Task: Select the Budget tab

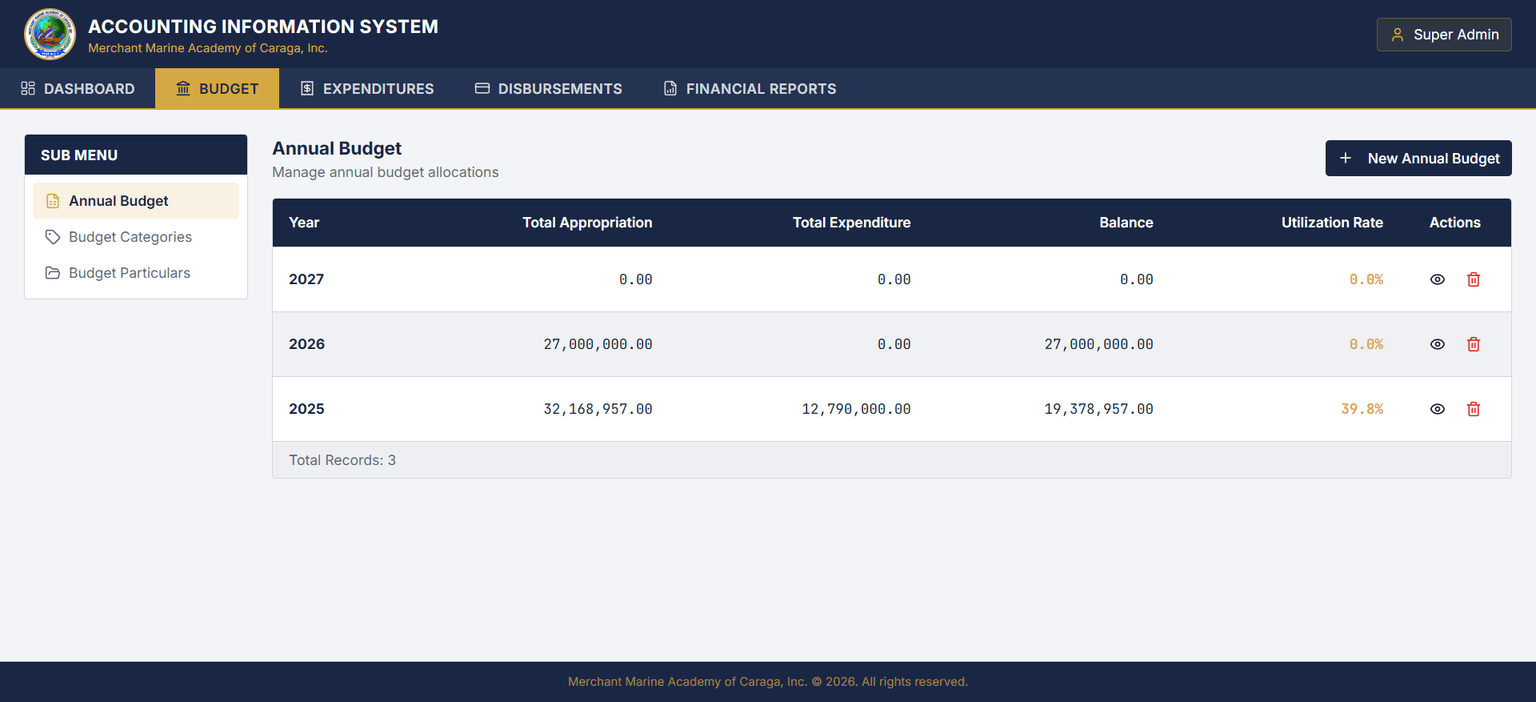Action: (x=217, y=88)
